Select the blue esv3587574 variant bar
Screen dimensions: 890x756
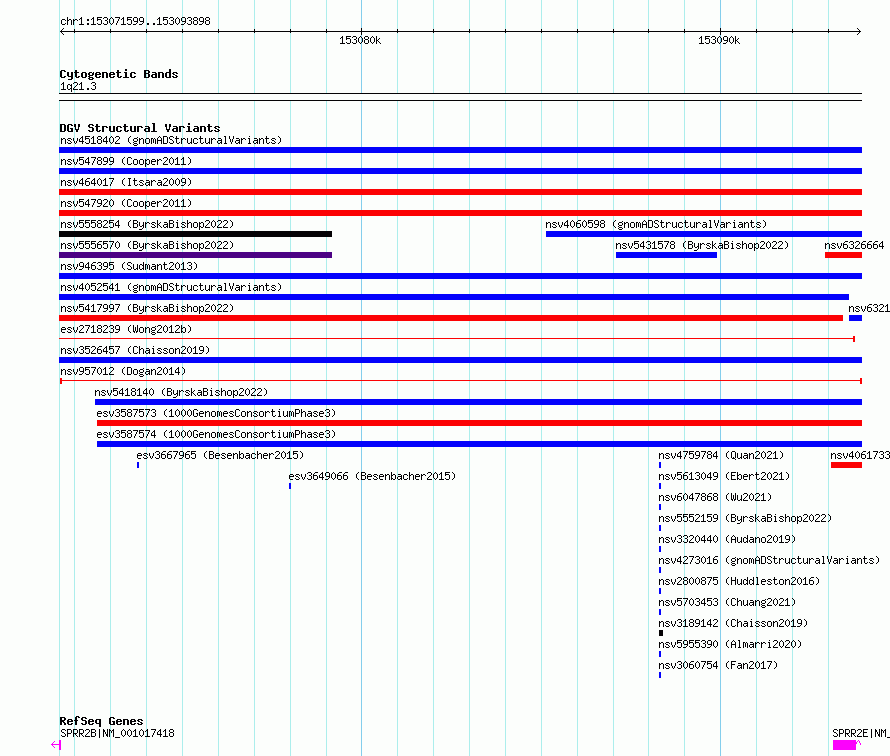point(480,444)
